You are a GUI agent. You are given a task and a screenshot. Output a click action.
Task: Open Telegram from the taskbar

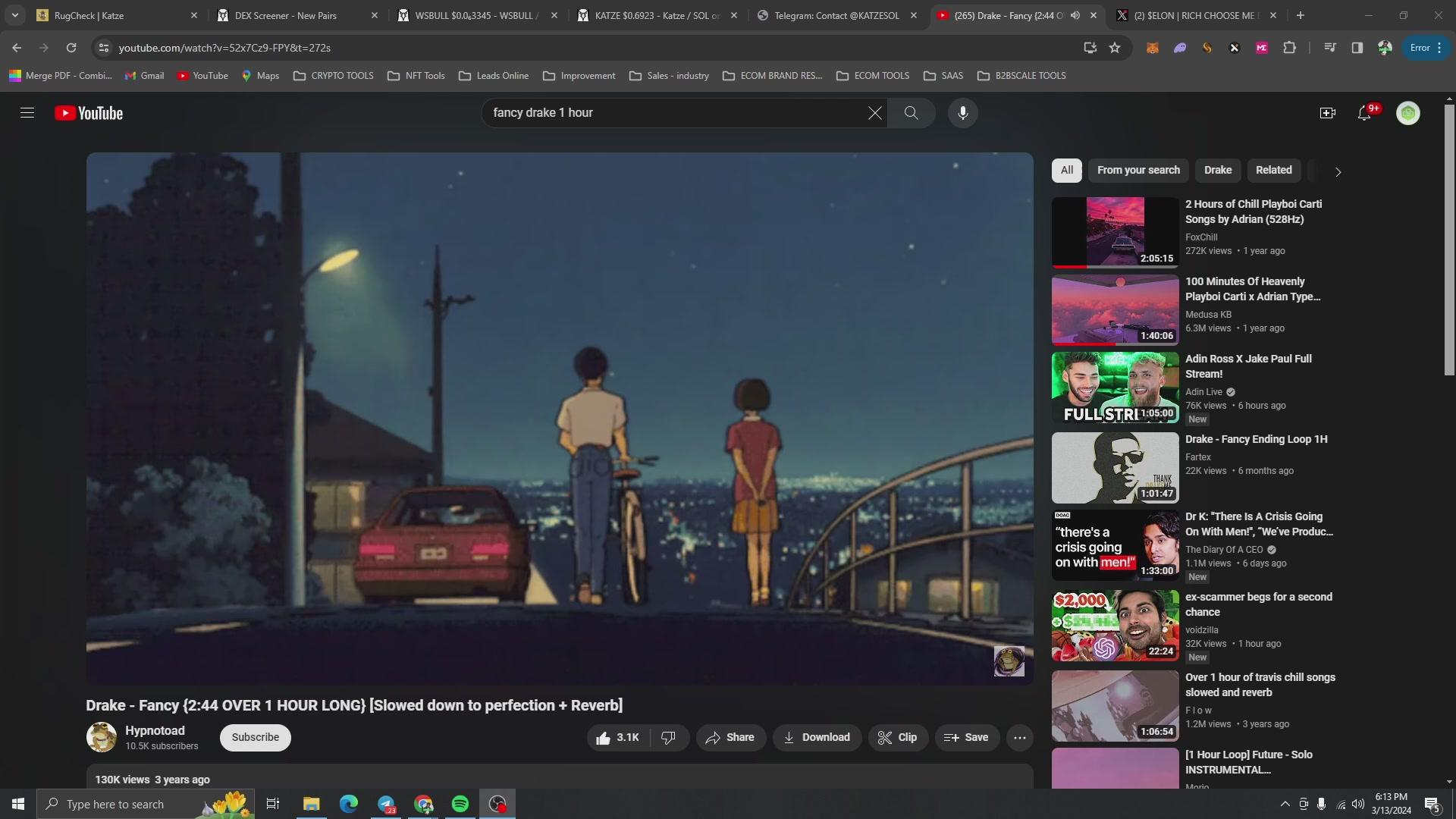pos(387,804)
